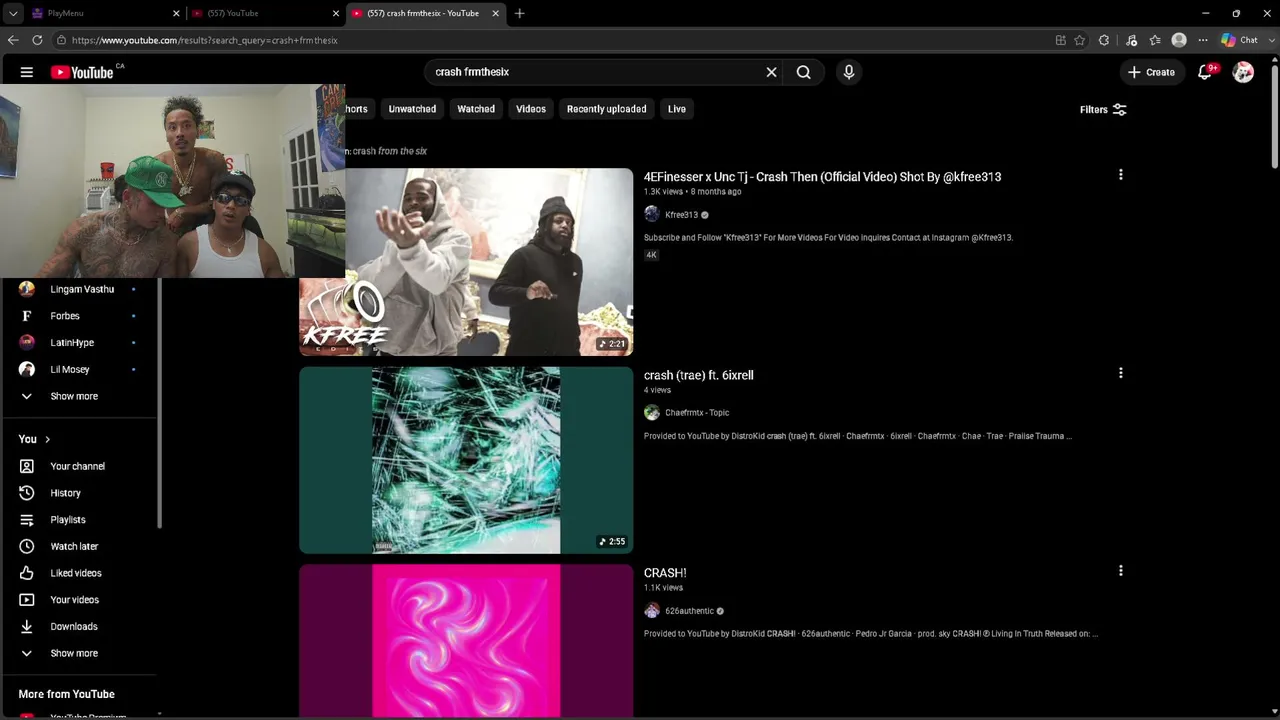Submit search with the magnifier button

click(803, 72)
